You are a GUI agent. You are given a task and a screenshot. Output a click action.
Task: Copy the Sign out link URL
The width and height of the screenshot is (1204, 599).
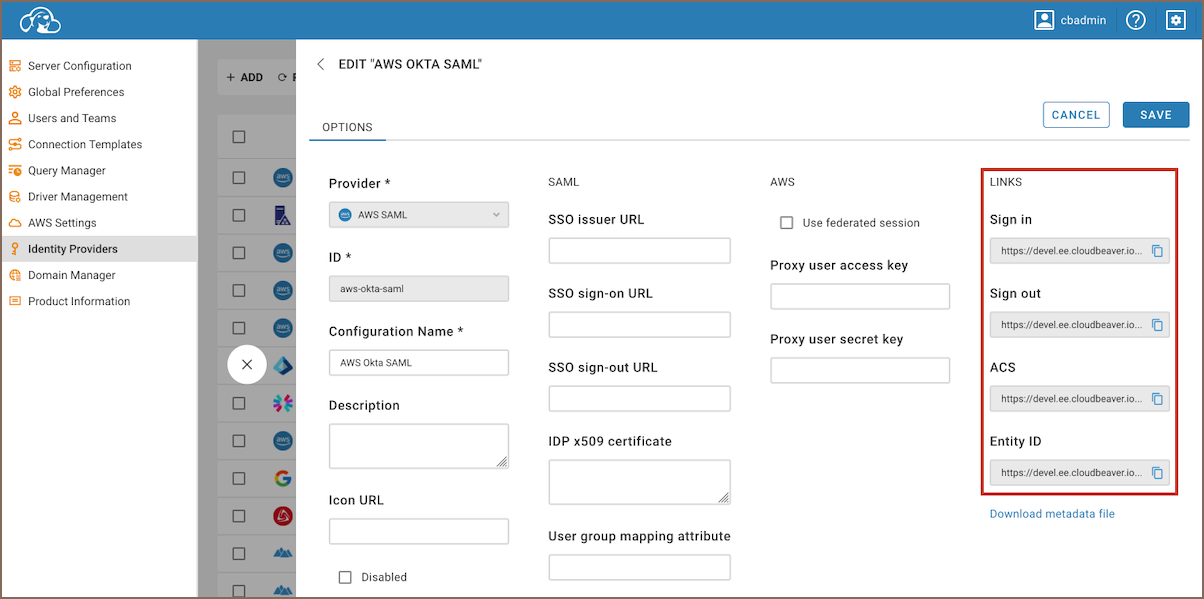pyautogui.click(x=1157, y=325)
